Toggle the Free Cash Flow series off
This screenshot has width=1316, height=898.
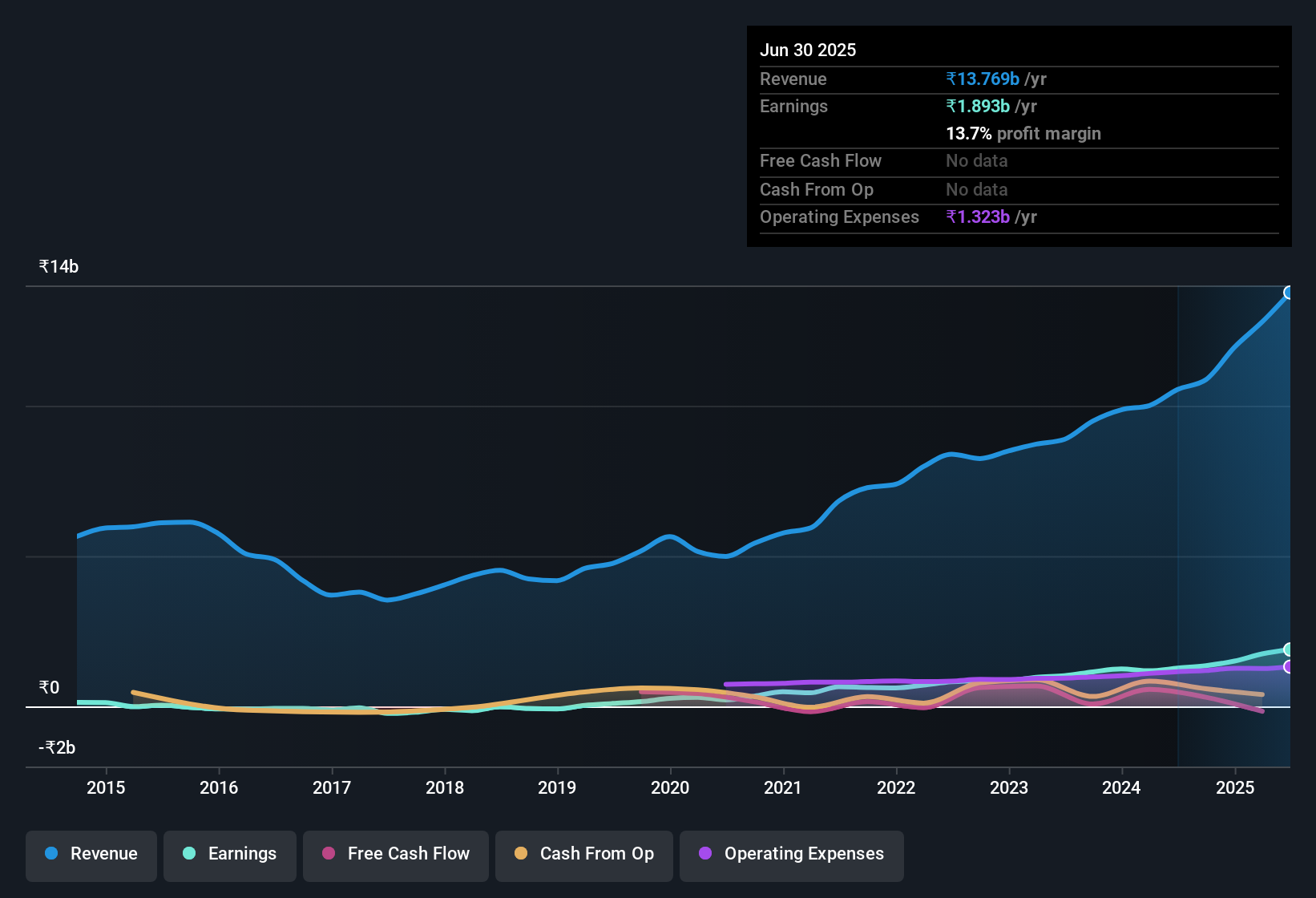[395, 854]
